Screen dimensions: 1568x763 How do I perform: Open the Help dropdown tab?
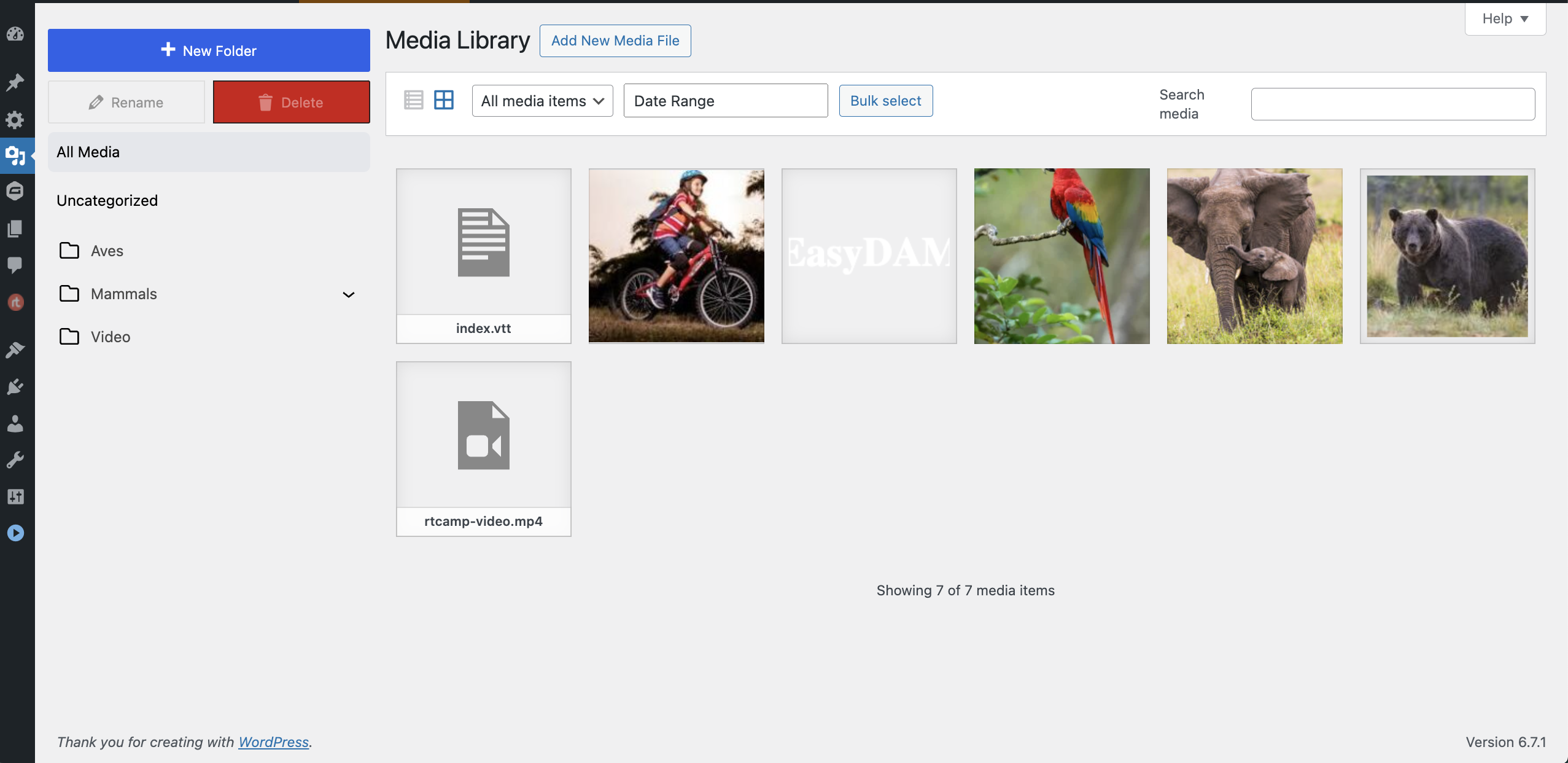(1505, 19)
